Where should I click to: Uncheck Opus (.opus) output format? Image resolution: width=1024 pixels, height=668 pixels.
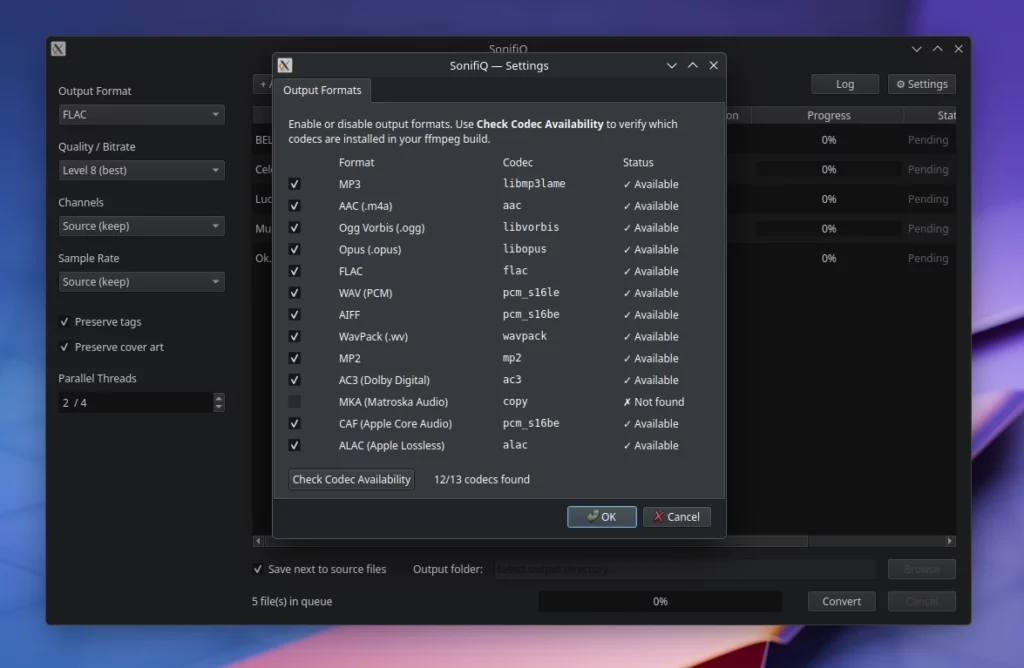point(295,249)
